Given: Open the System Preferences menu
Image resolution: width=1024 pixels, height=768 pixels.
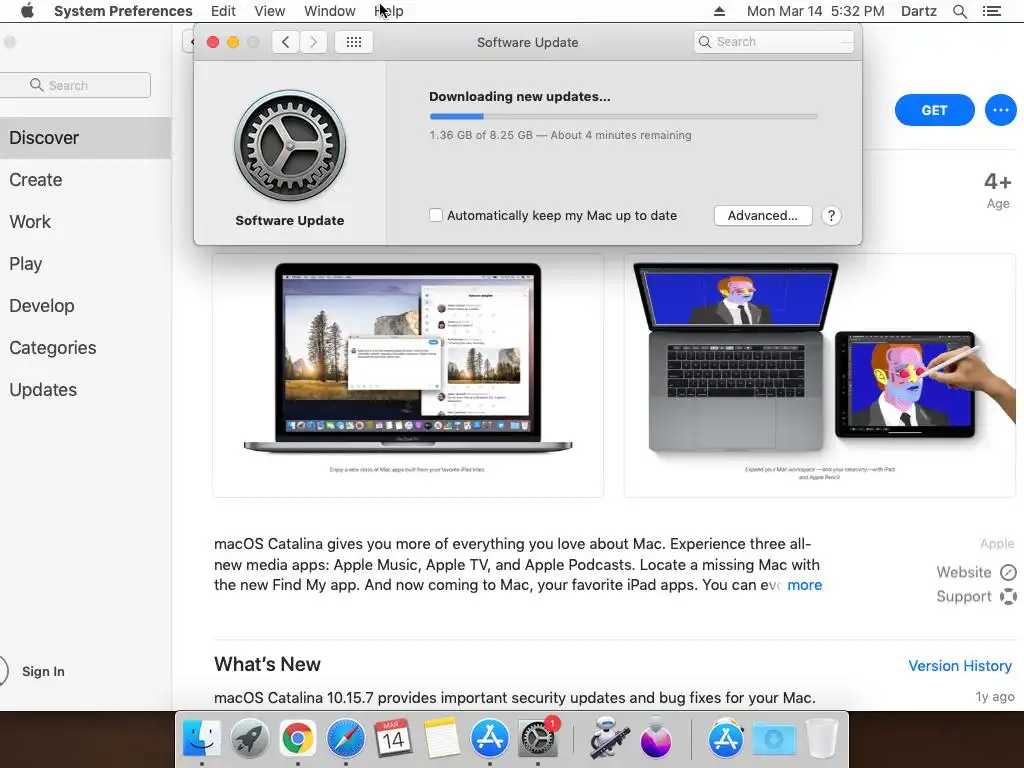Looking at the screenshot, I should 123,11.
